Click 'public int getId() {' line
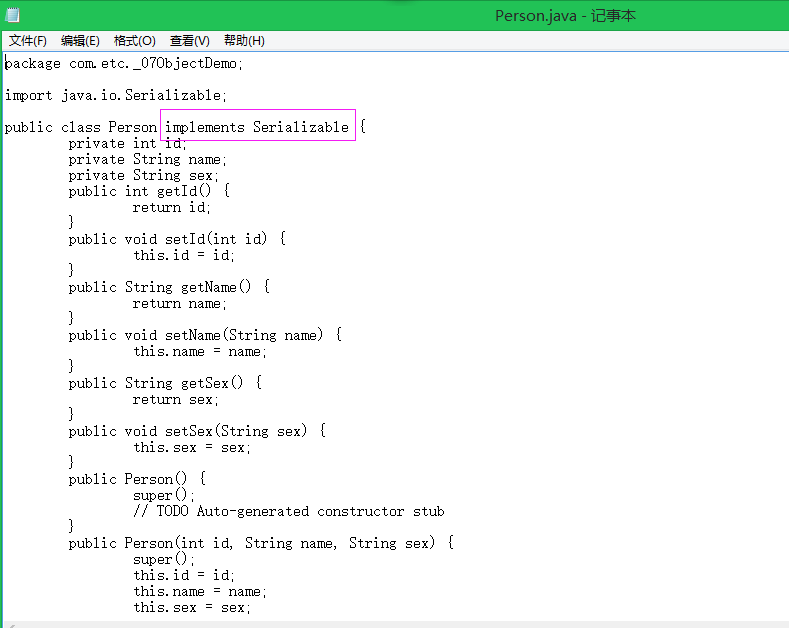Screen dimensions: 789x628 pos(149,191)
